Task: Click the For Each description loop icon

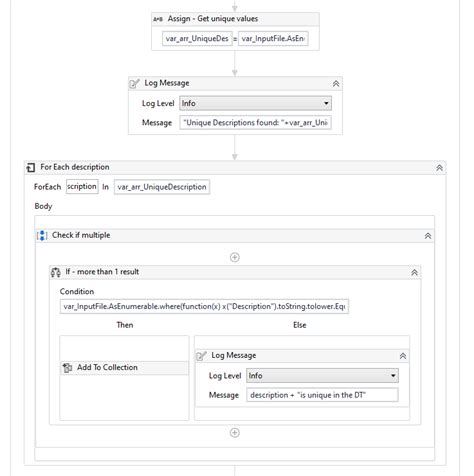Action: [31, 167]
